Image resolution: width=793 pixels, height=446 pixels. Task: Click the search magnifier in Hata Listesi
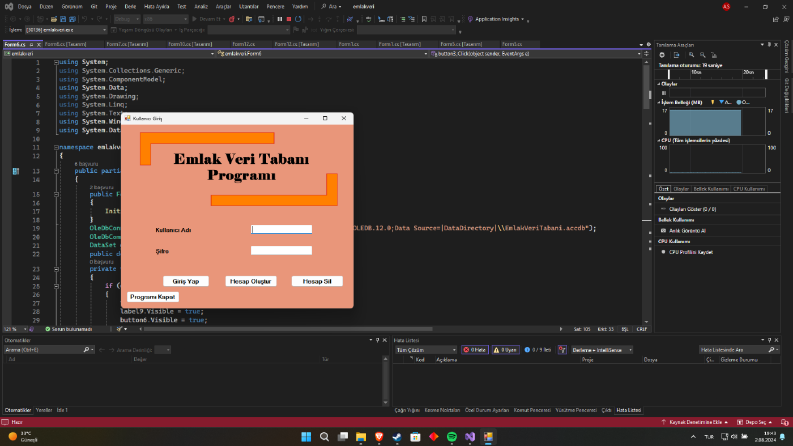tap(772, 350)
